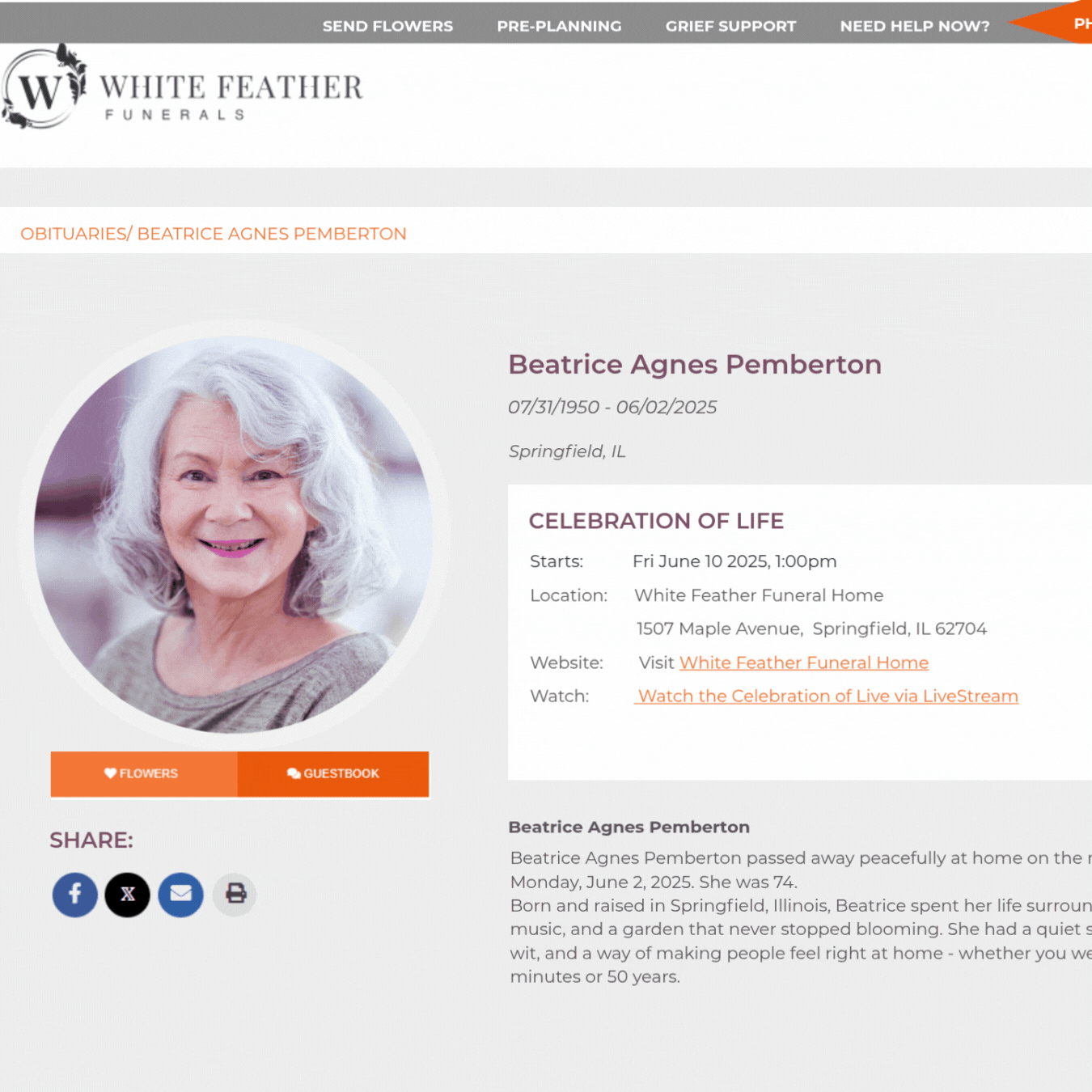Go to Pre-Planning page

tap(559, 26)
